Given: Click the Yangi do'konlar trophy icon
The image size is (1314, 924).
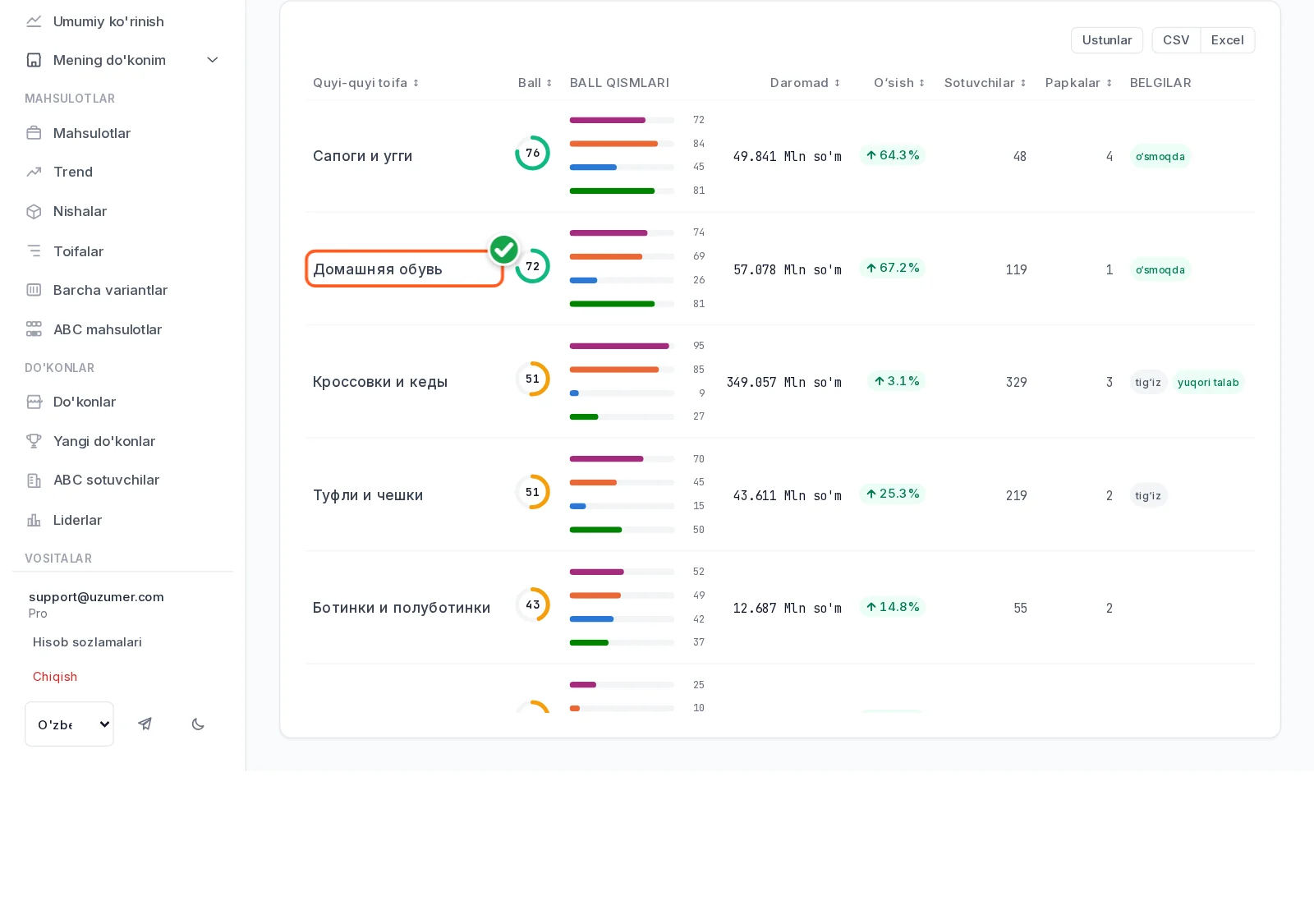Looking at the screenshot, I should point(34,441).
